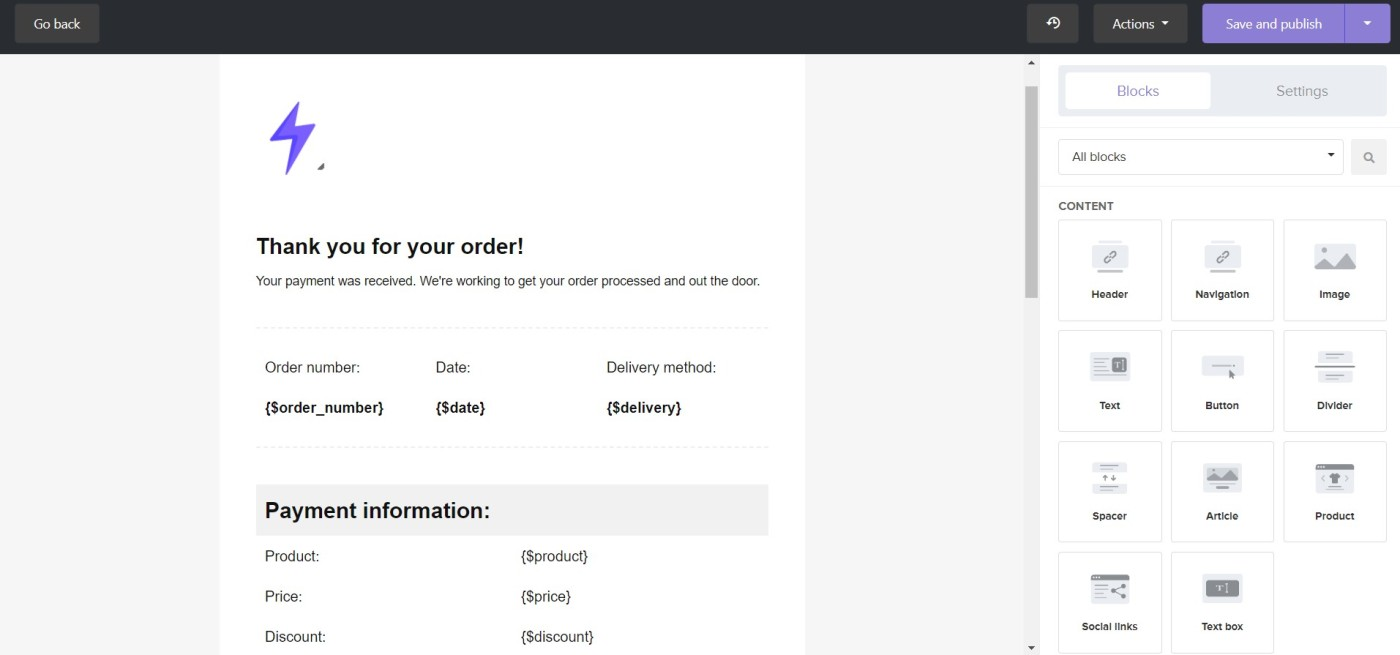Open the Actions dropdown menu

[x=1140, y=24]
